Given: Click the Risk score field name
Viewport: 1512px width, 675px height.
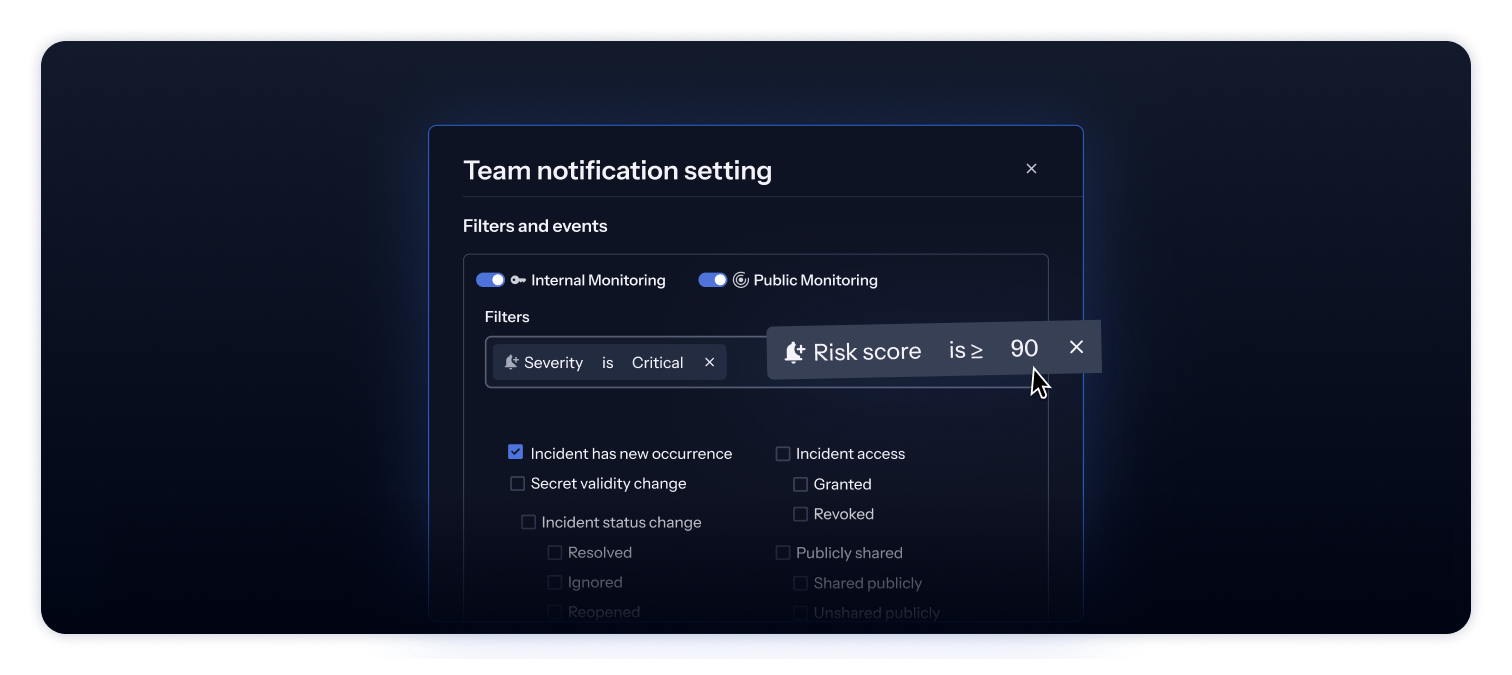Looking at the screenshot, I should [867, 352].
